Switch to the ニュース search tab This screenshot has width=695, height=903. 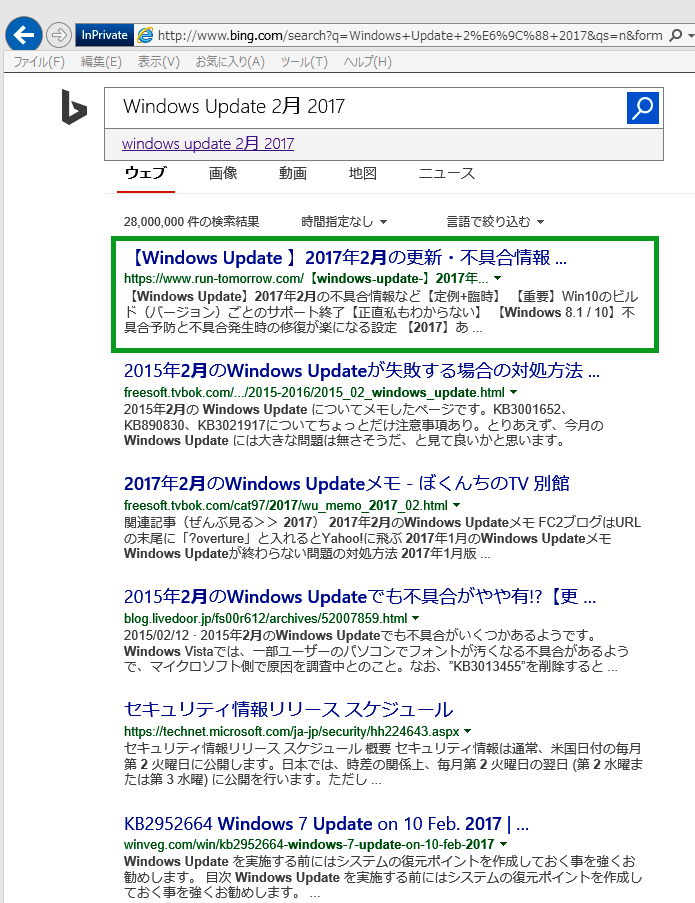[x=447, y=173]
